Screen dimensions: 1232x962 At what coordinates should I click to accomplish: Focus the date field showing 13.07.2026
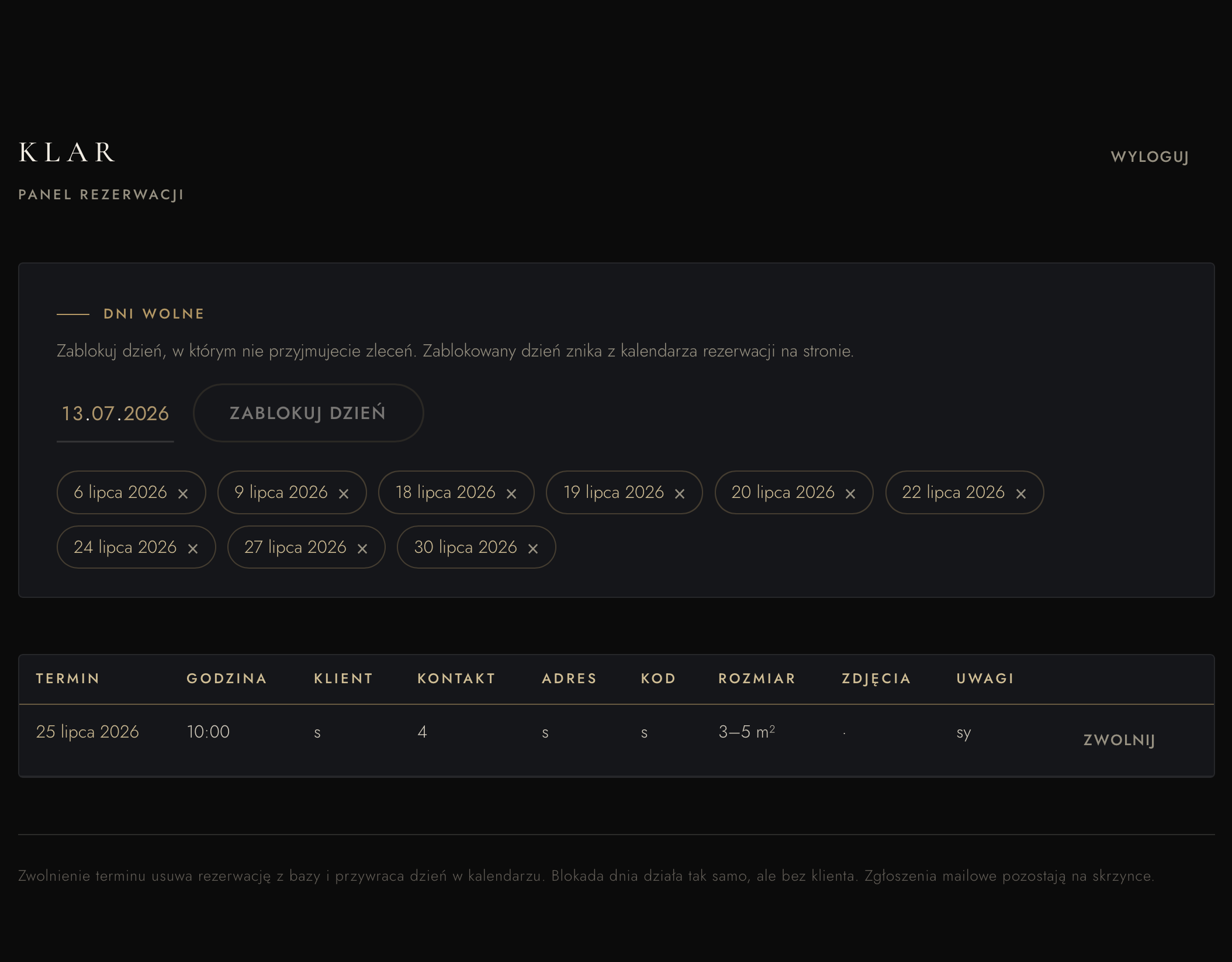tap(115, 413)
